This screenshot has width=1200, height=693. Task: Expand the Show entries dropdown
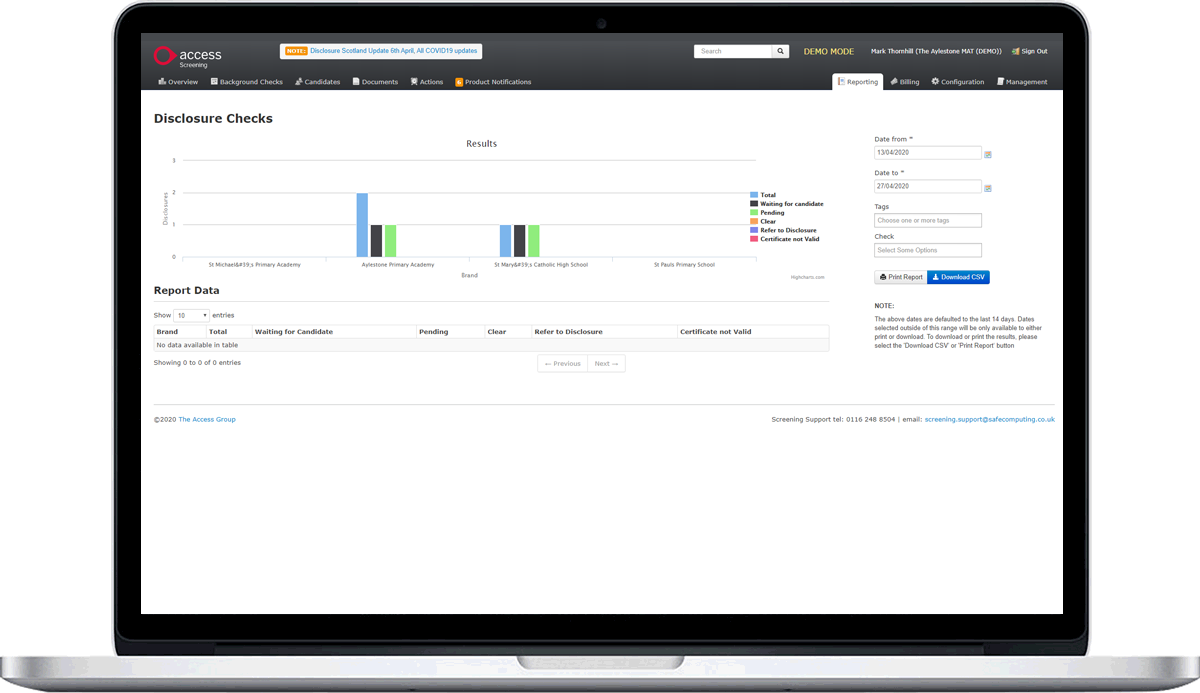point(192,315)
